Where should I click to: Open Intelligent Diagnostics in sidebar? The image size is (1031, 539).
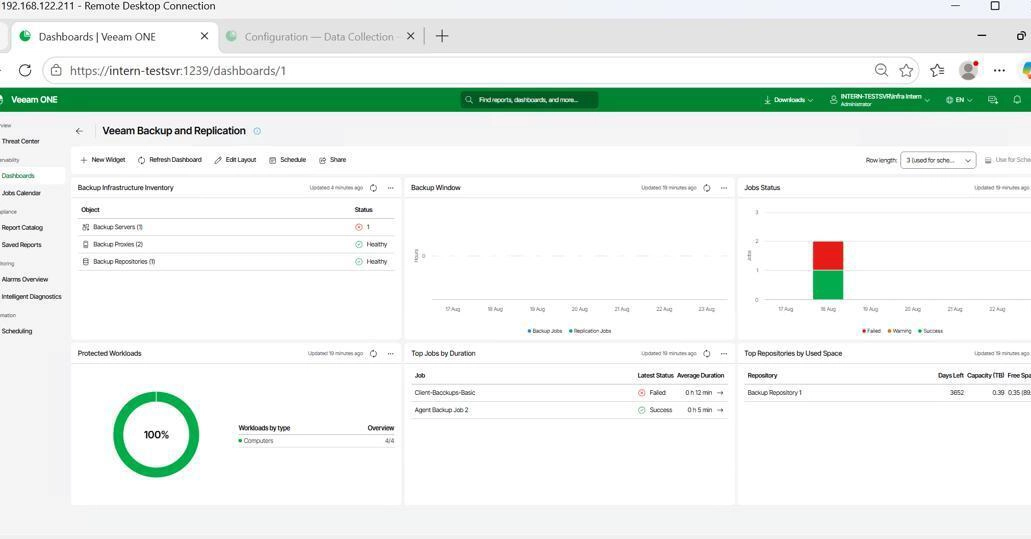[x=31, y=296]
